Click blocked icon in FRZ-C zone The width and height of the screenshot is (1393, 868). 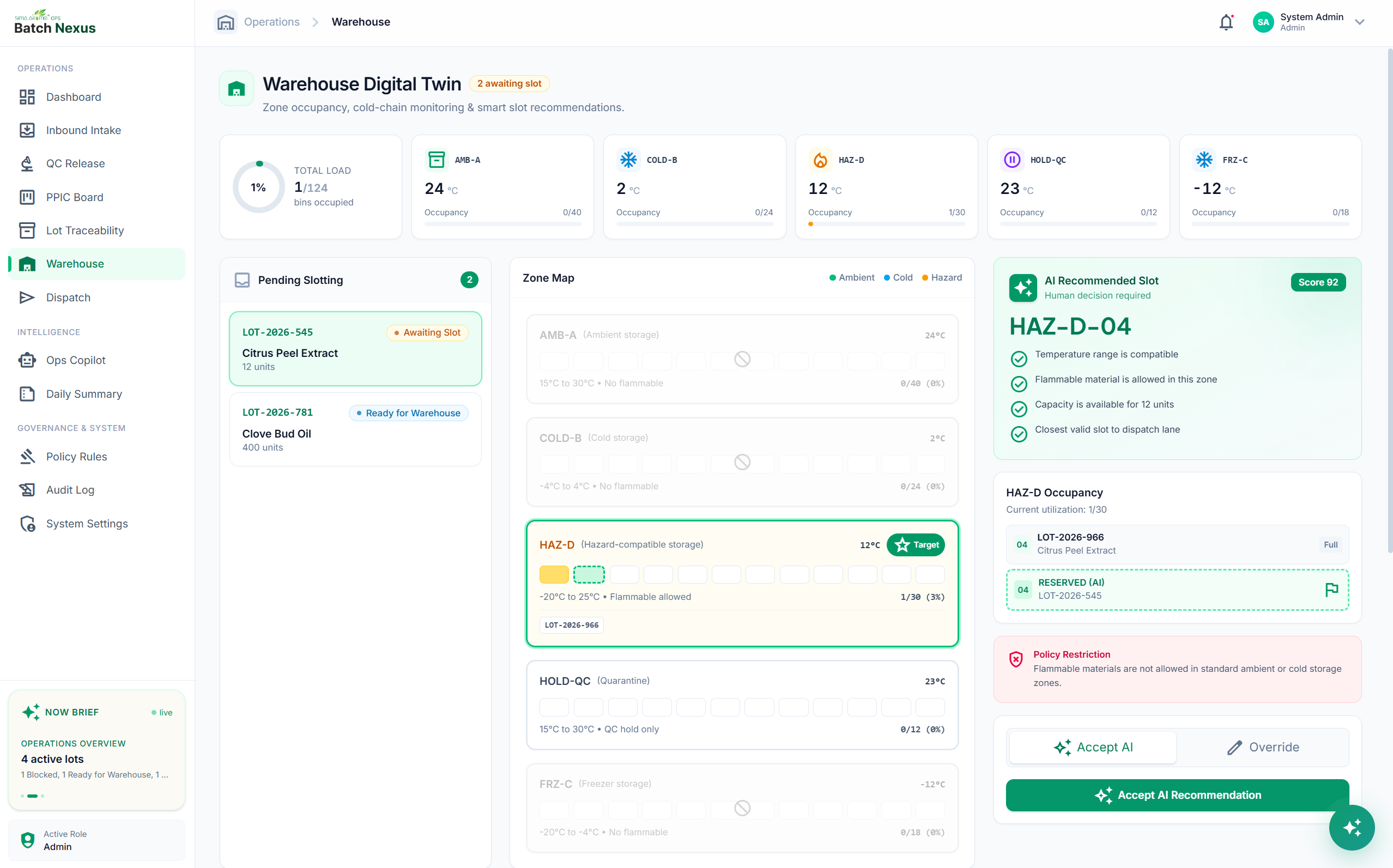click(x=742, y=808)
